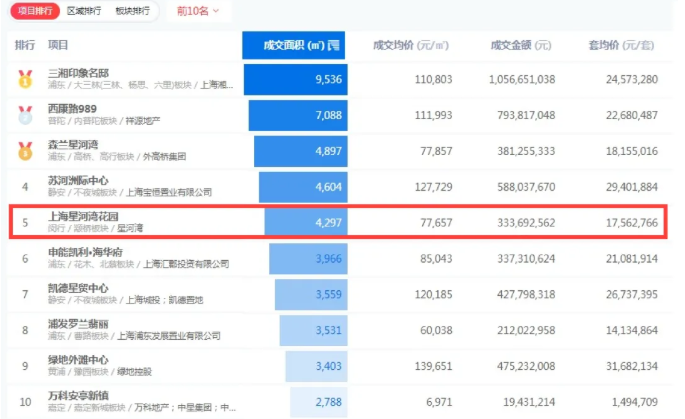Click the bronze medal icon for rank 3
The image size is (685, 419).
25,151
